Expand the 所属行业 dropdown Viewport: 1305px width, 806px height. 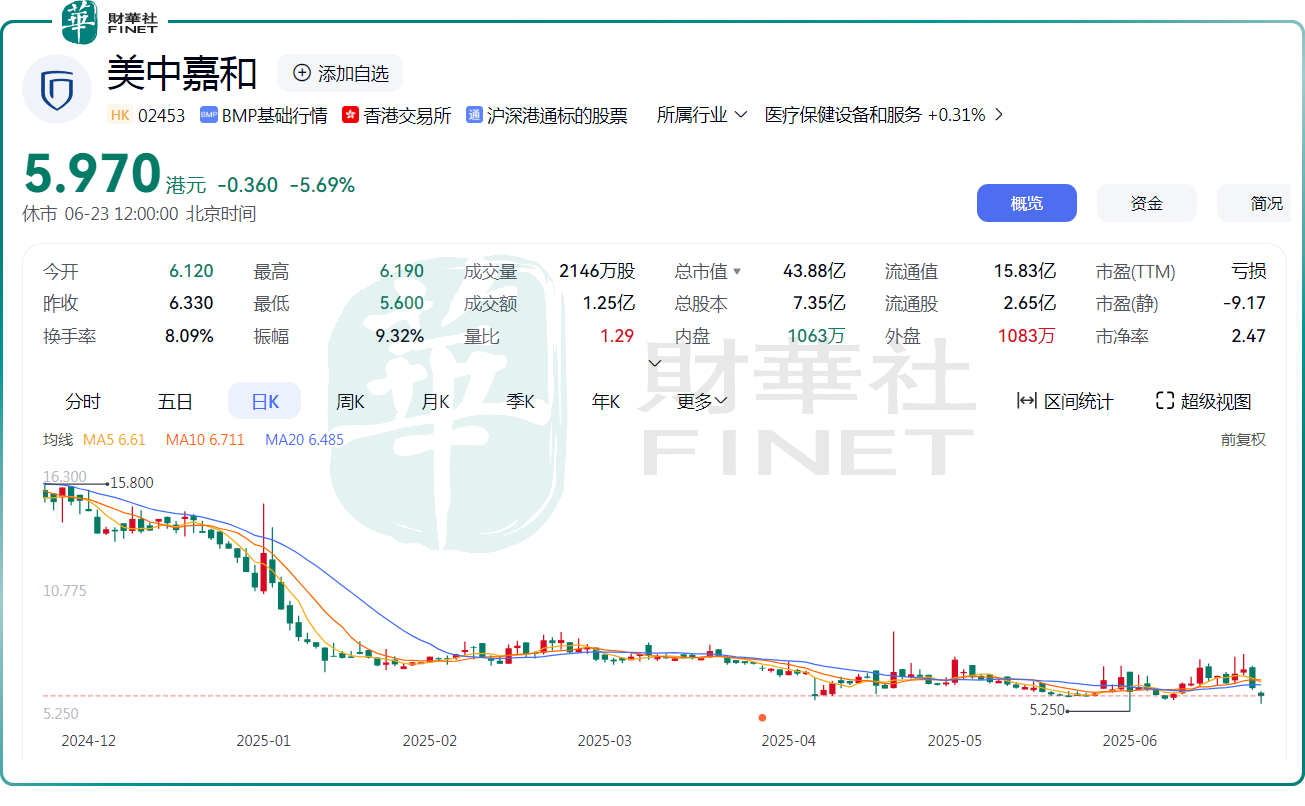[702, 115]
